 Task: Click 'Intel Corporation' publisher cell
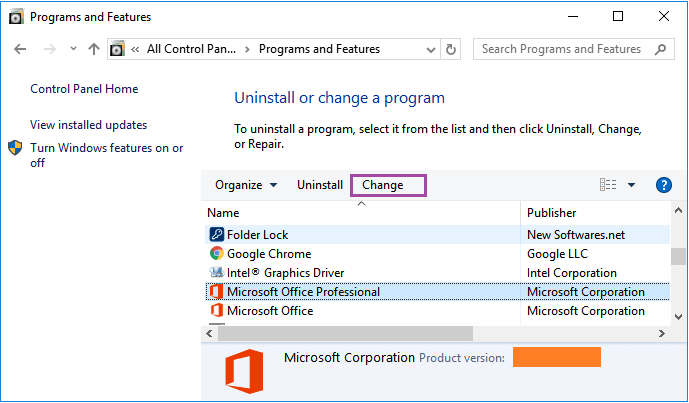pos(572,273)
